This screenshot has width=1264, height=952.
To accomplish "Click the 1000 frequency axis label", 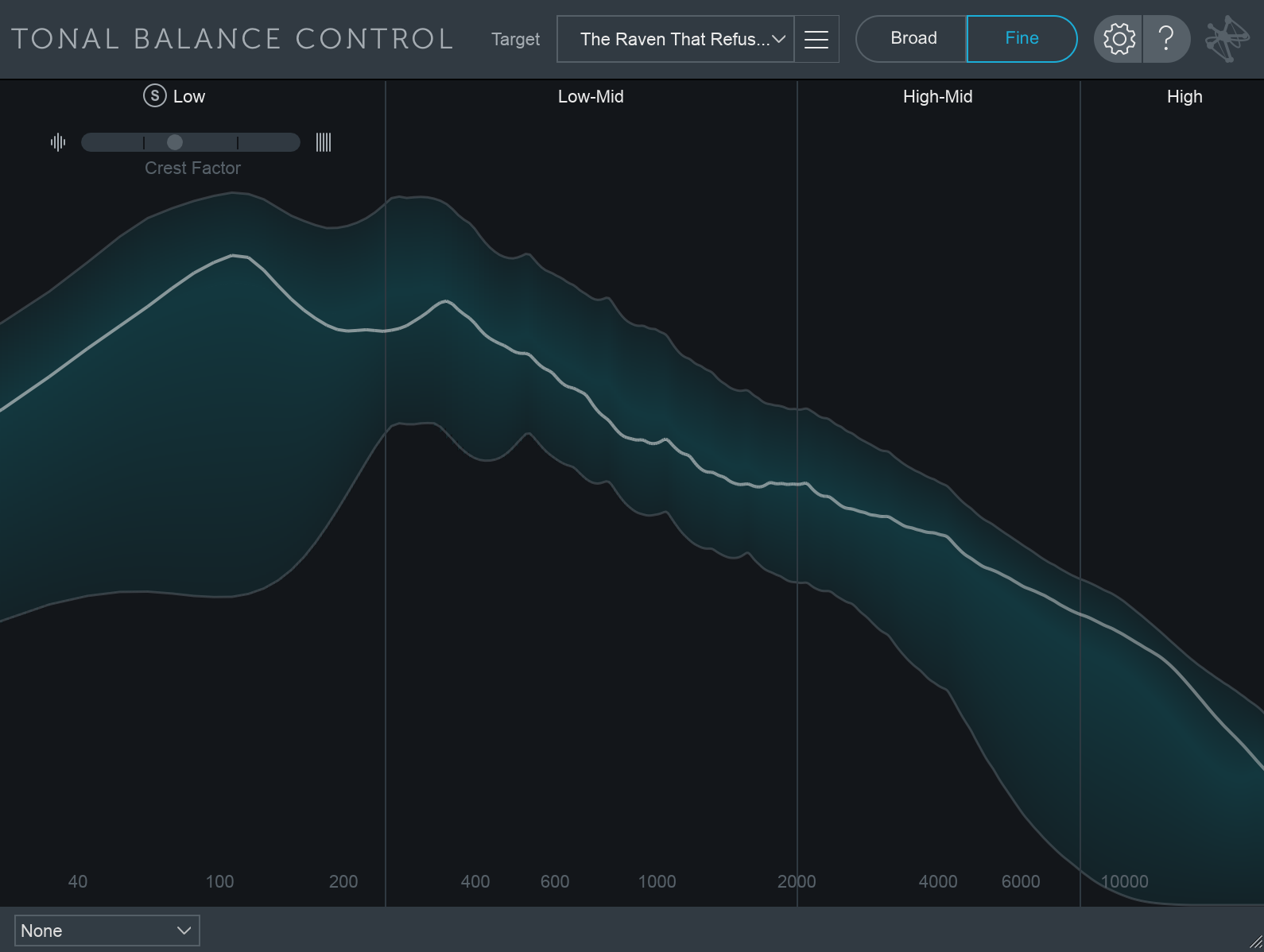I will click(x=657, y=881).
